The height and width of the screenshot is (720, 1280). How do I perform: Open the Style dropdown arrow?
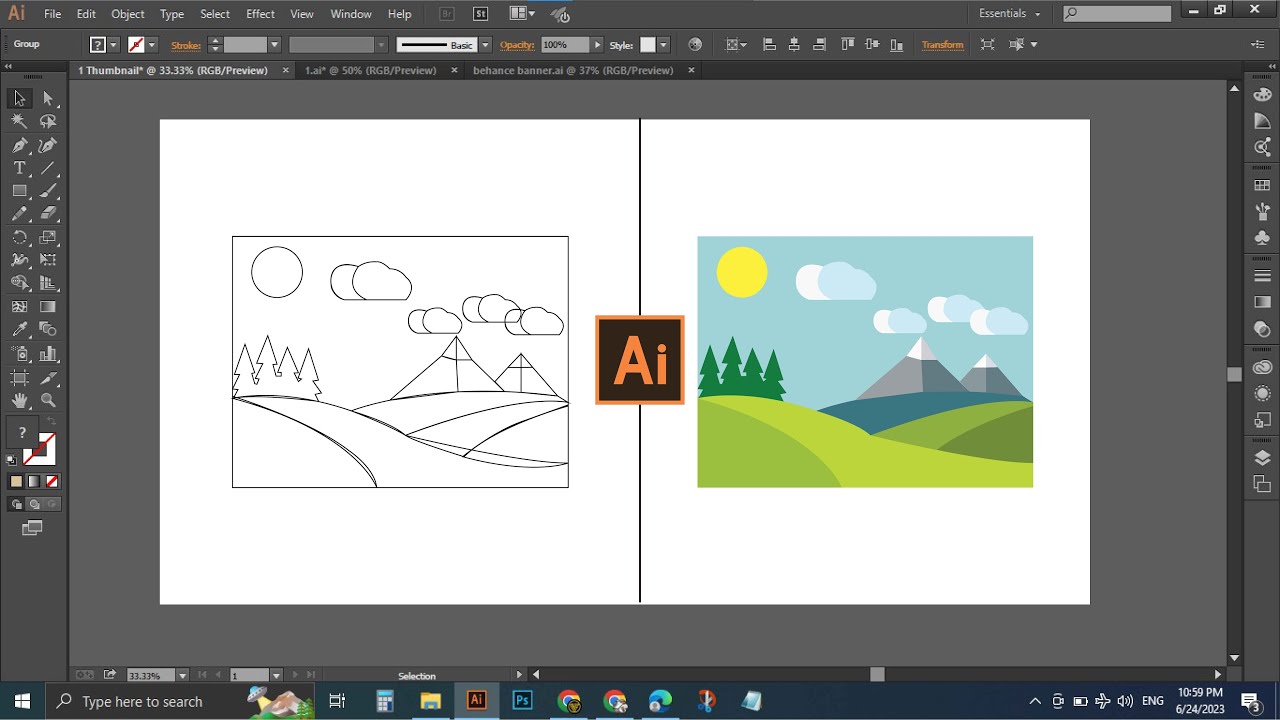click(x=662, y=45)
